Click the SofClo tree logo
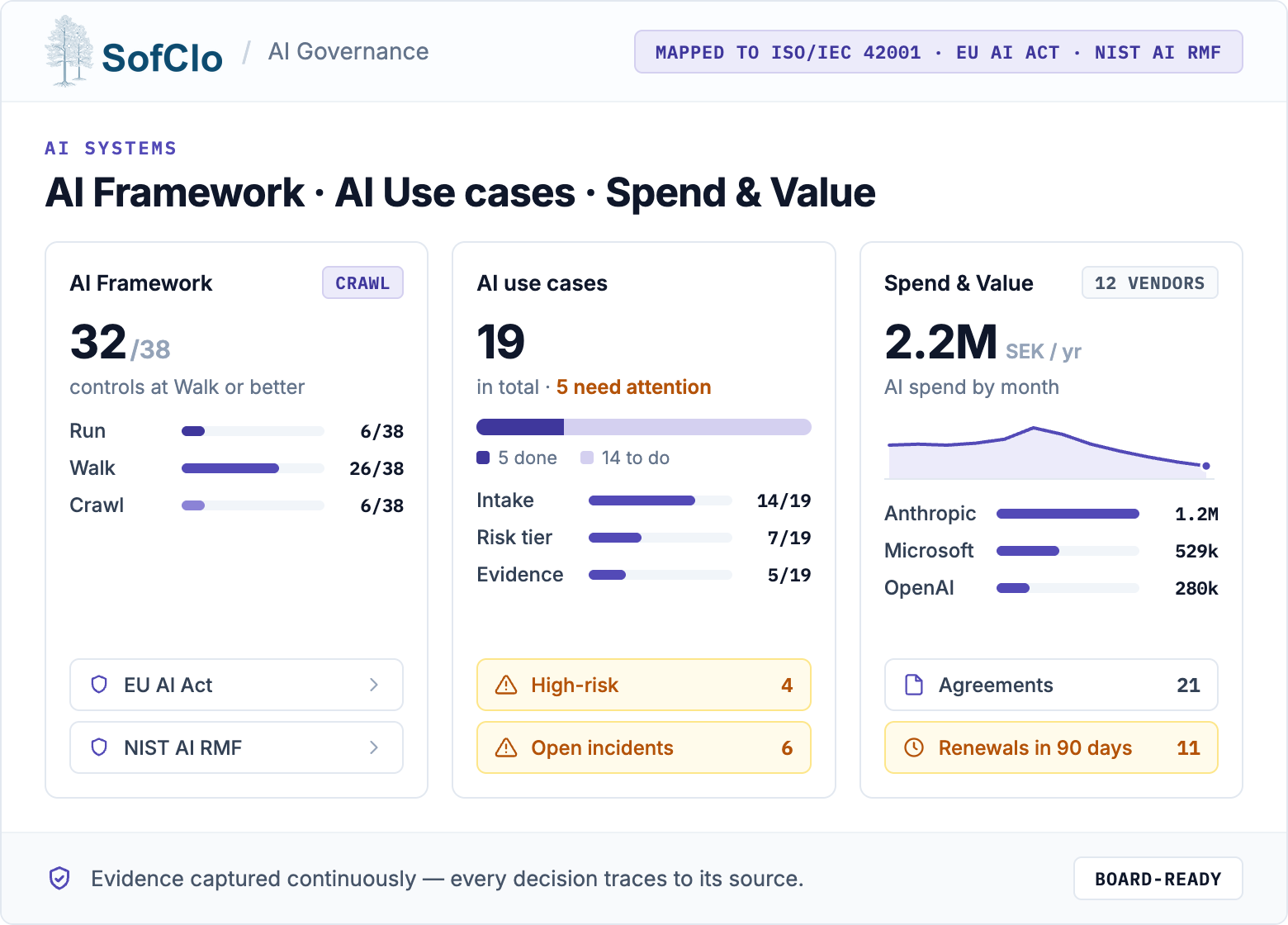Viewport: 1288px width, 925px height. tap(69, 51)
